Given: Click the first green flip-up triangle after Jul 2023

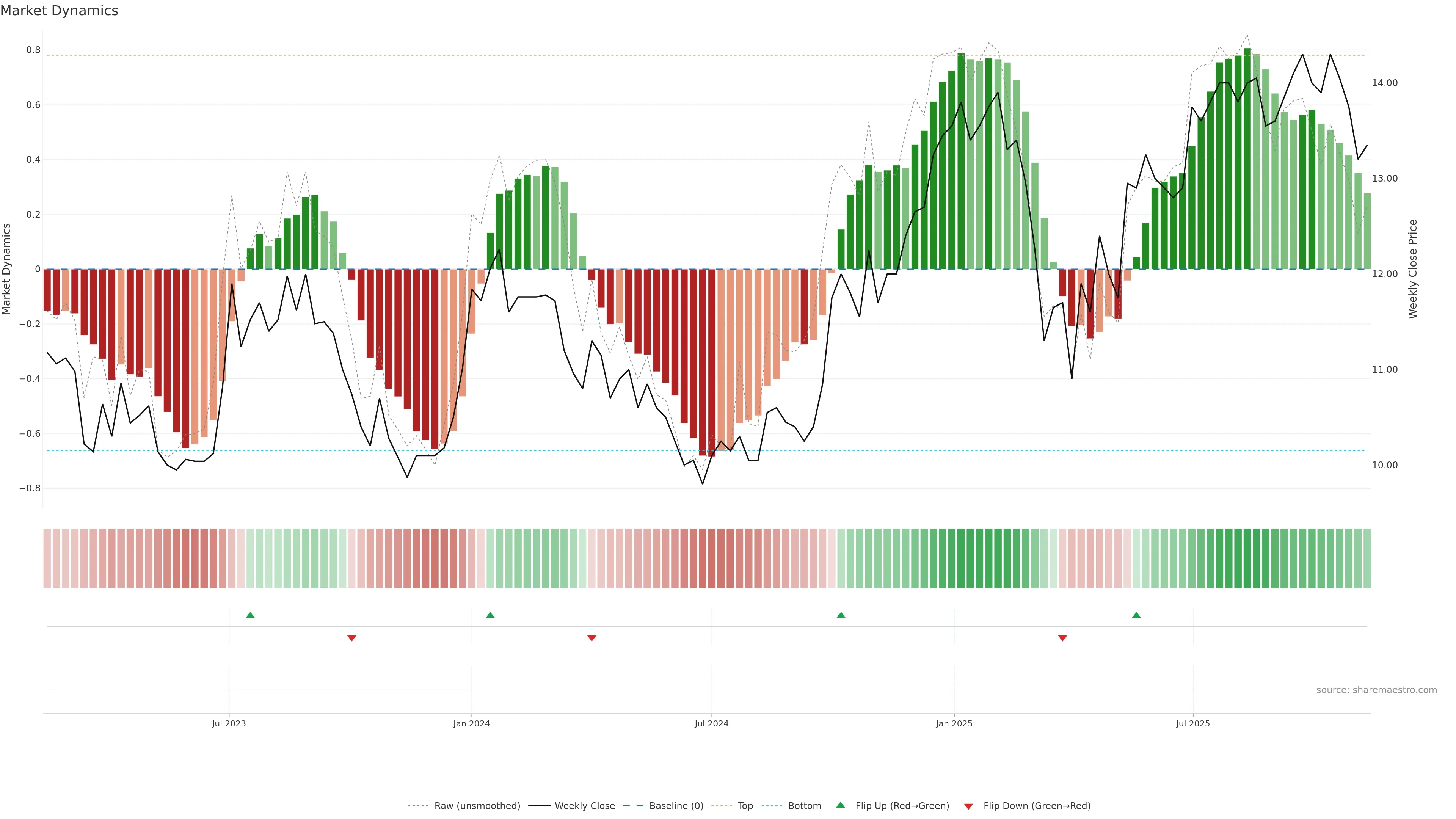Looking at the screenshot, I should pyautogui.click(x=250, y=615).
